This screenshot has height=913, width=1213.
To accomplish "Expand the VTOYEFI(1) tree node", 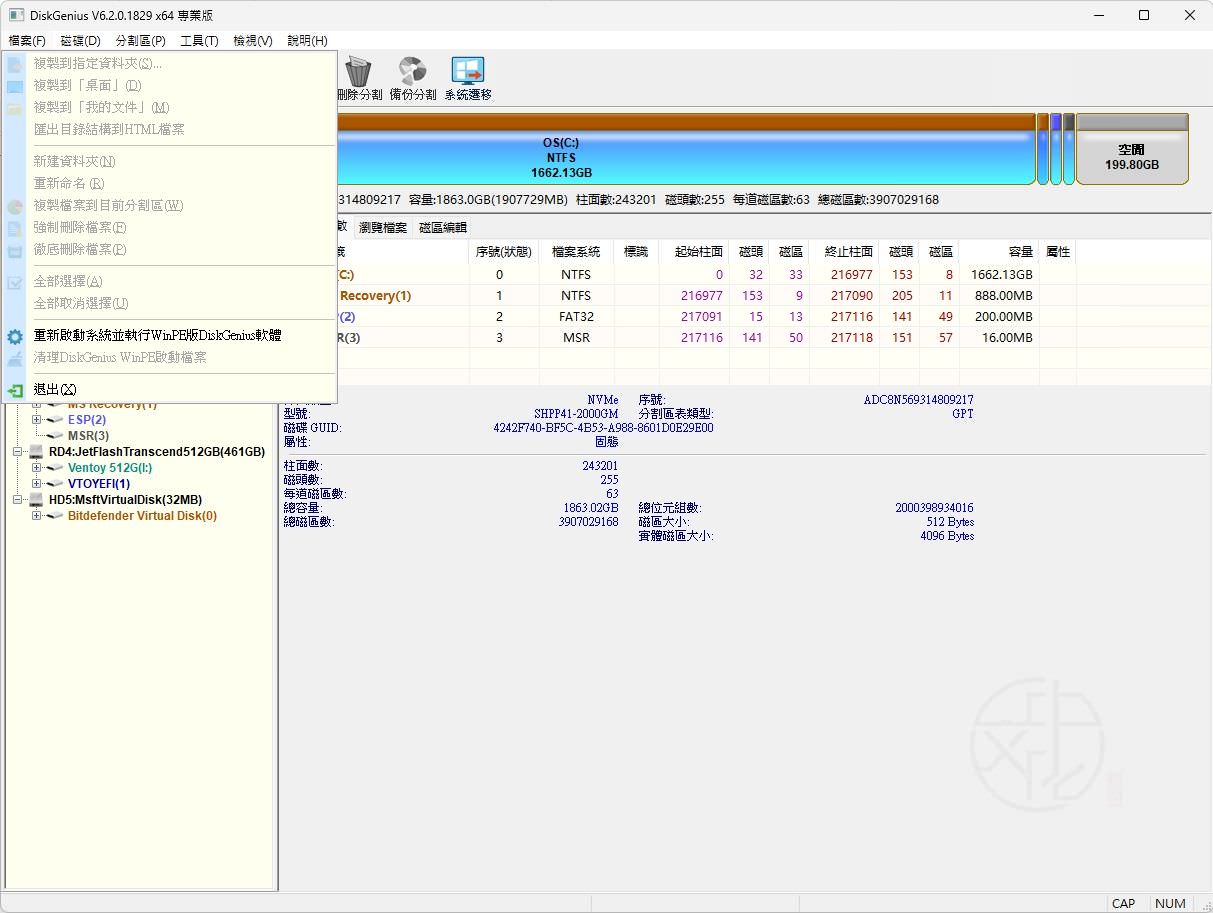I will [x=37, y=484].
